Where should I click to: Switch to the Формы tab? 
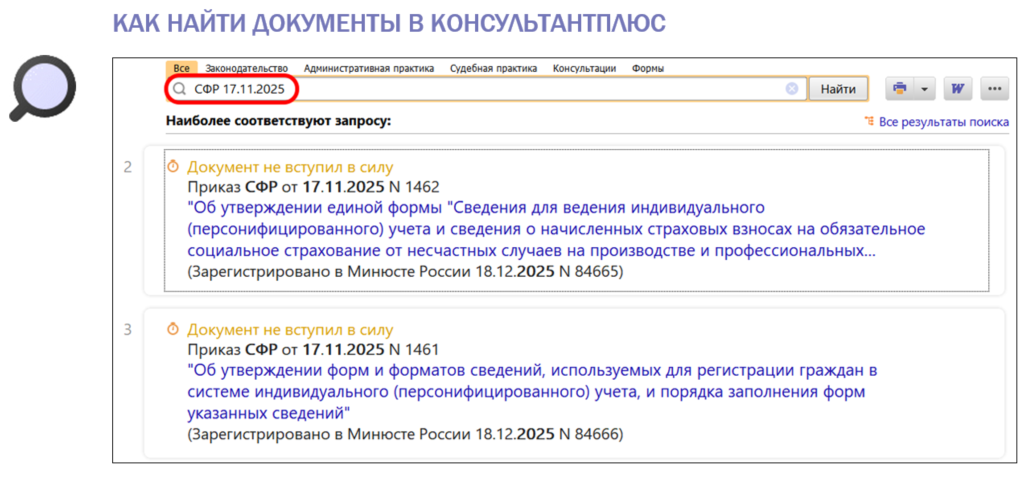648,68
